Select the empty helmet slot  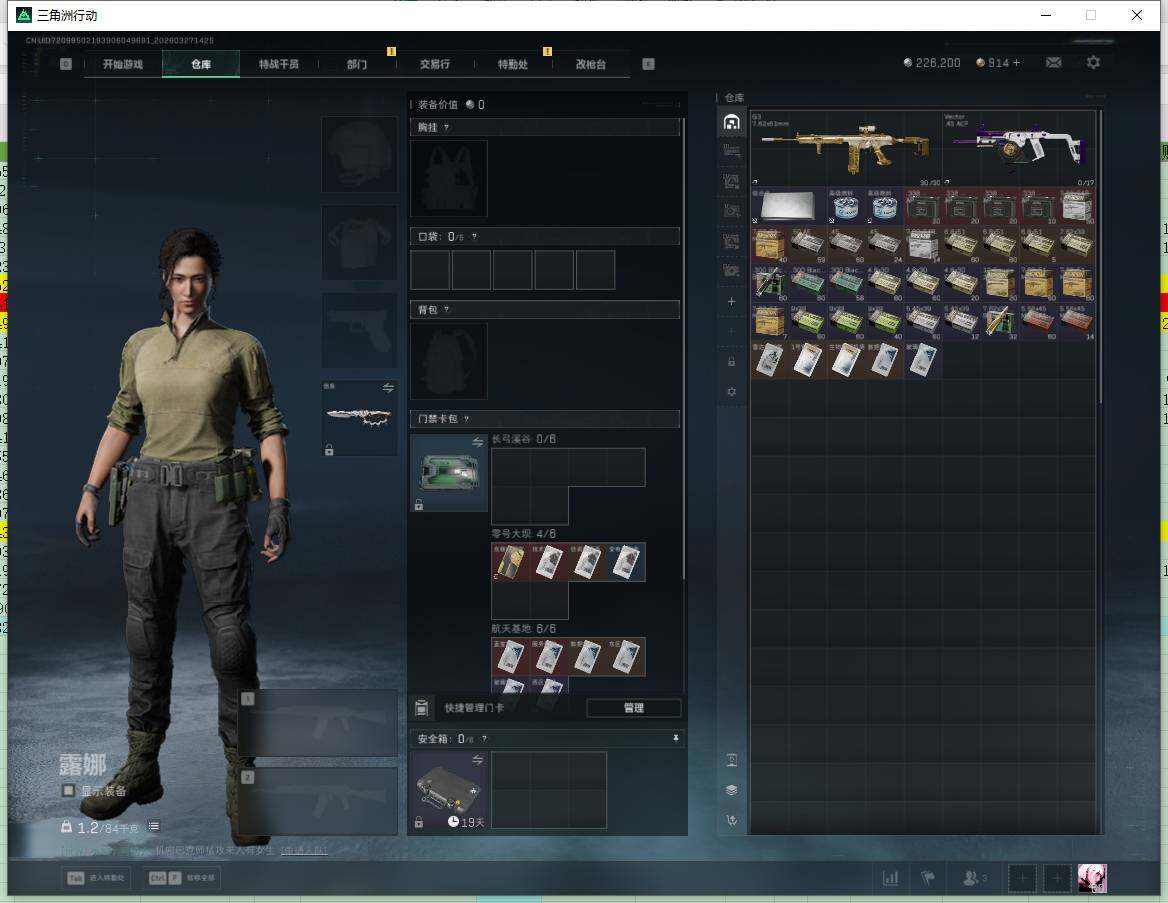[358, 154]
